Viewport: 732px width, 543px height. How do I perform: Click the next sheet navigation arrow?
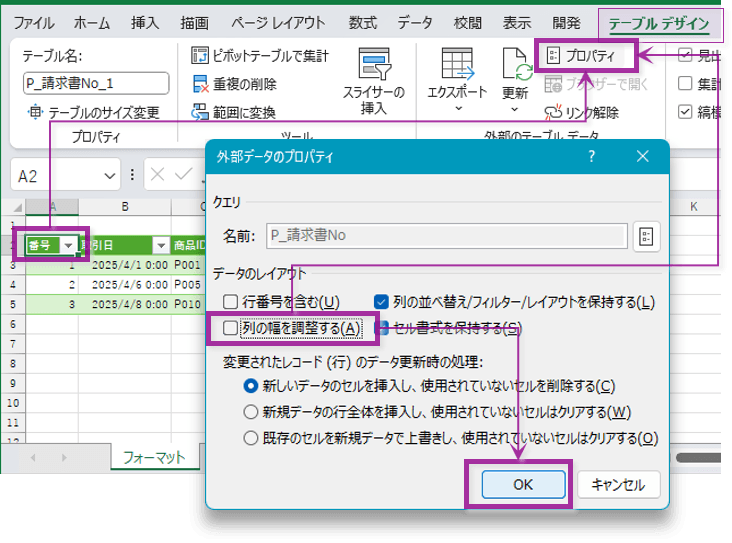tap(64, 458)
